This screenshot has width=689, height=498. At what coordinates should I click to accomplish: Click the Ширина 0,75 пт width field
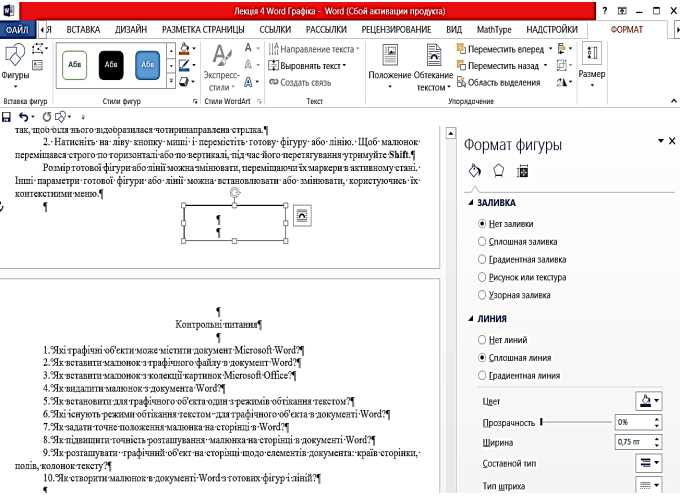point(633,442)
